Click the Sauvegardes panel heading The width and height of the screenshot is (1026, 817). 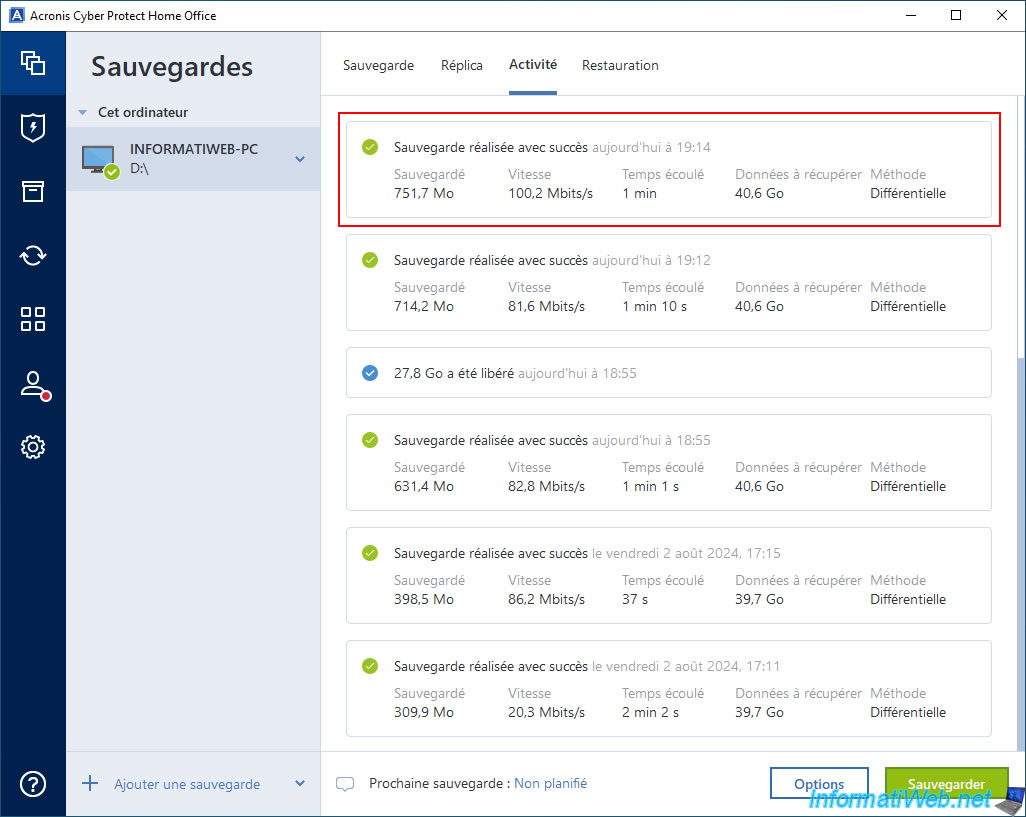(x=172, y=67)
